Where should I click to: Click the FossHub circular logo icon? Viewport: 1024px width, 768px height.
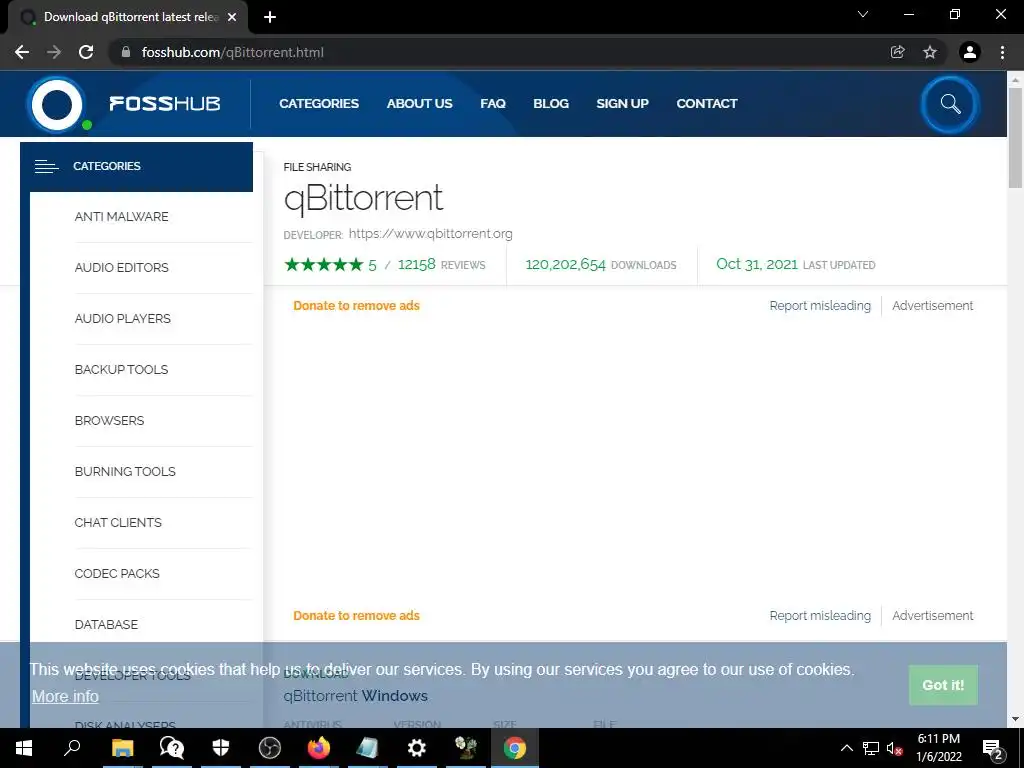pyautogui.click(x=57, y=104)
